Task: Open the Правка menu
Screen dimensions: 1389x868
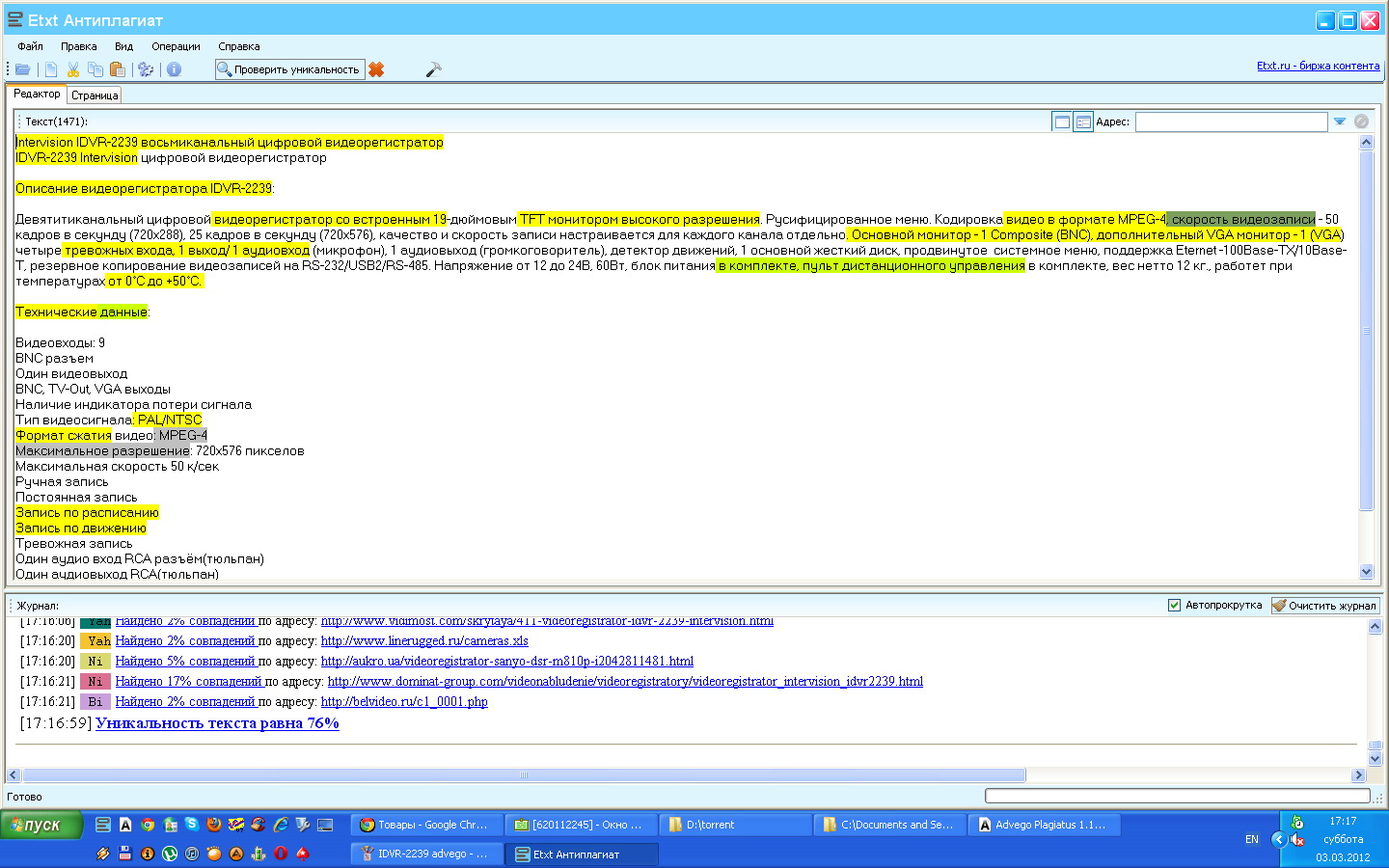Action: pyautogui.click(x=78, y=46)
